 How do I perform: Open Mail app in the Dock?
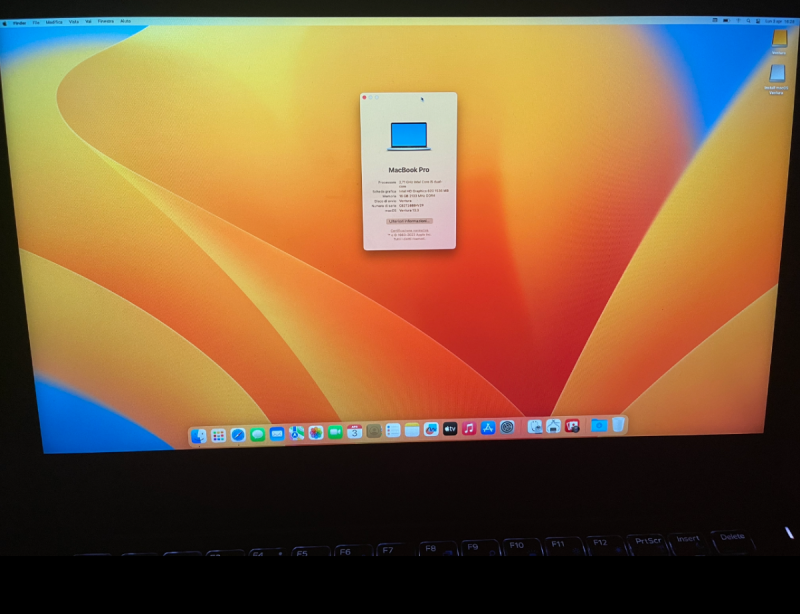point(277,434)
